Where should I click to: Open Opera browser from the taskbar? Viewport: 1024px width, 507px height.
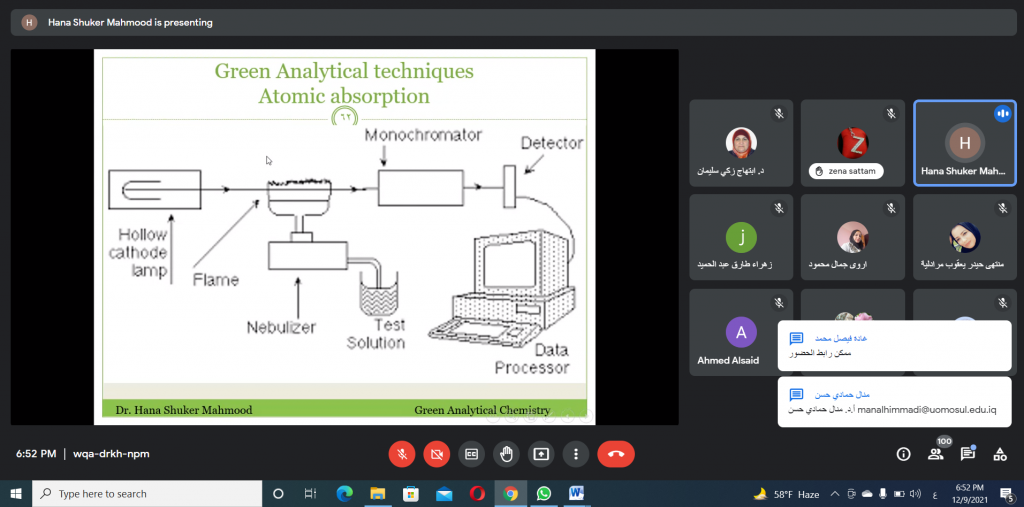pyautogui.click(x=478, y=494)
